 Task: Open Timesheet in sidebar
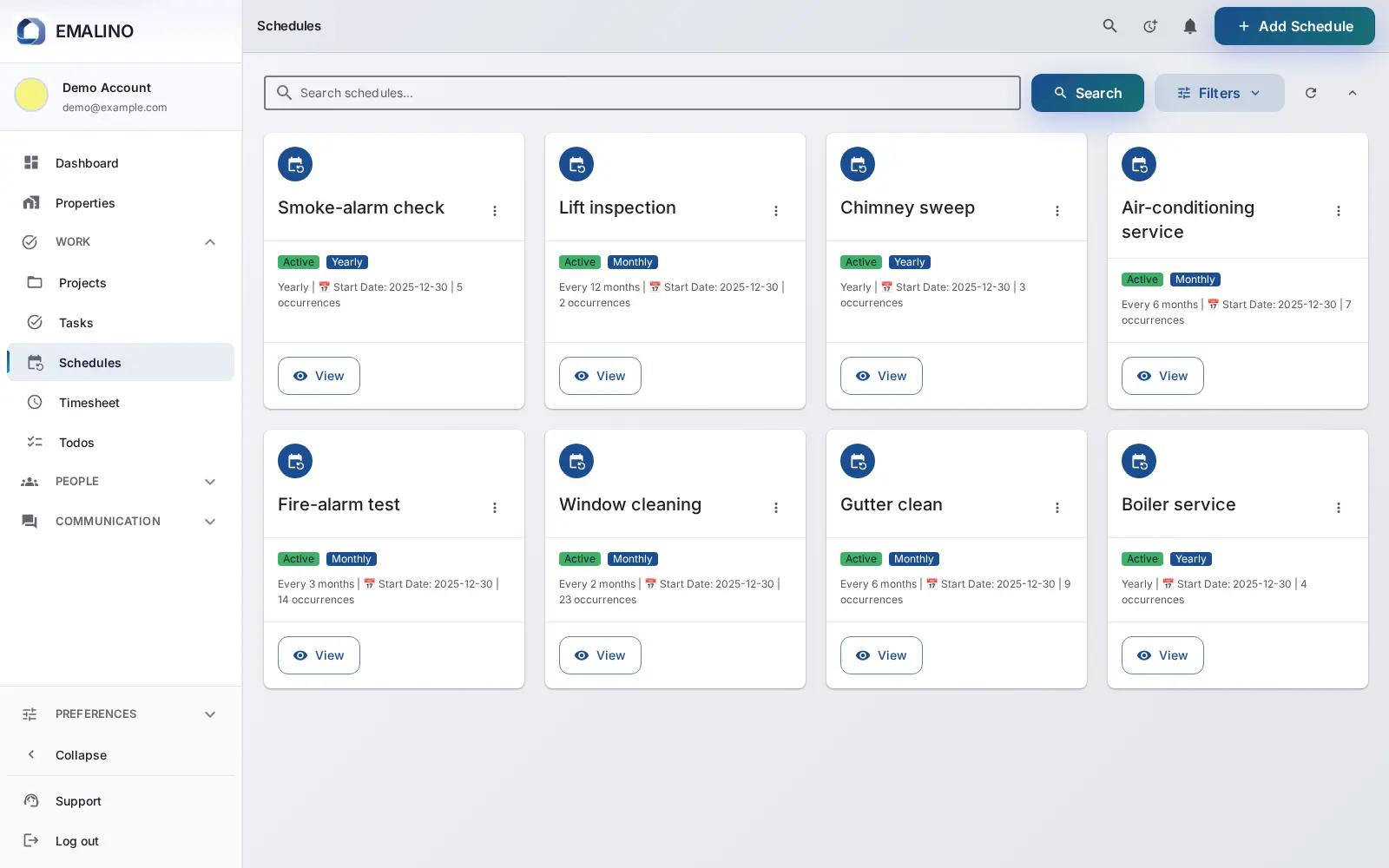tap(121, 403)
